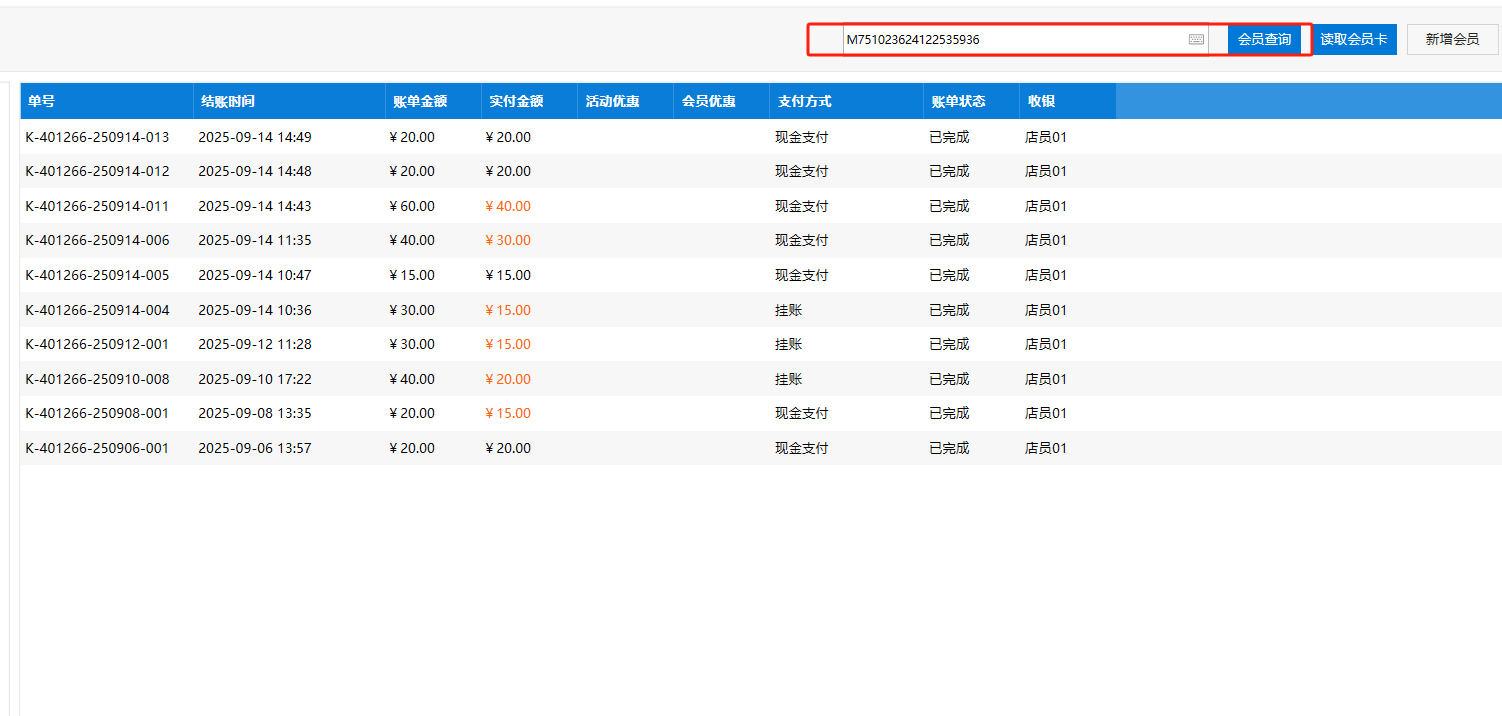The width and height of the screenshot is (1502, 716).
Task: Select order K-401266-250912-001 row
Action: 97,344
